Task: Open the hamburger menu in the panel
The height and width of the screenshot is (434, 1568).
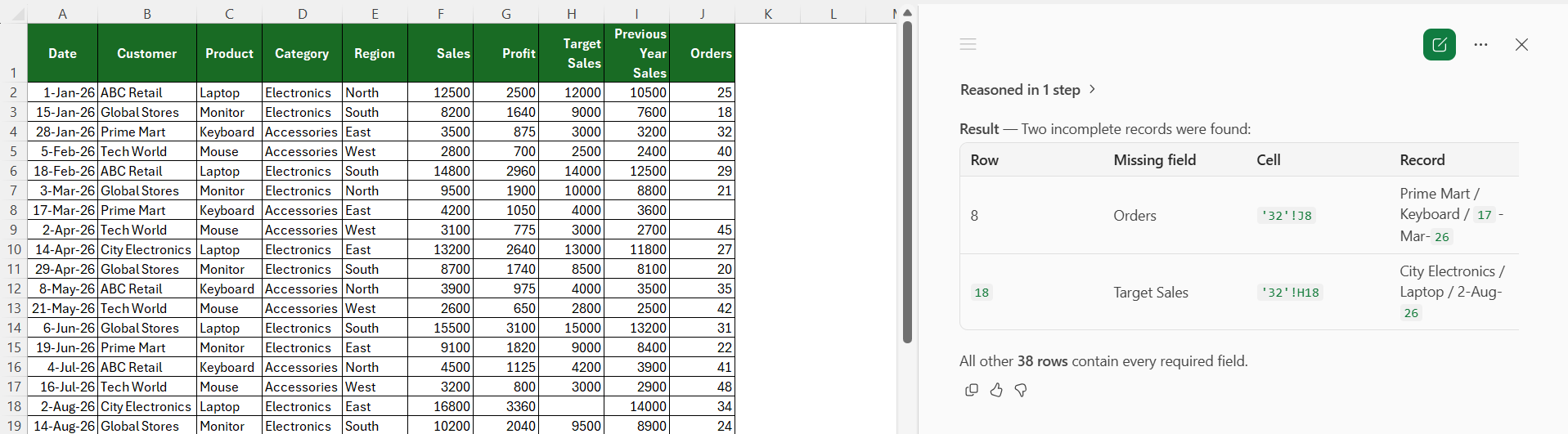Action: point(968,44)
